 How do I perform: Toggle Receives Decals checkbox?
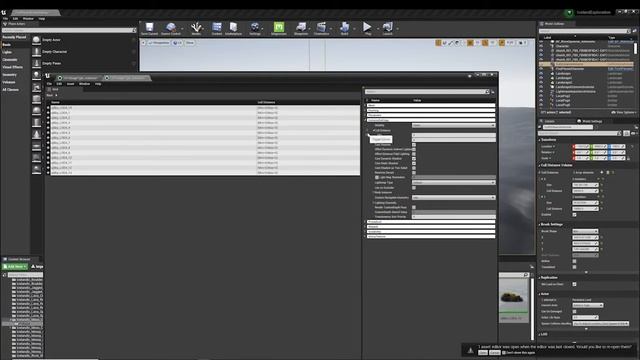pyautogui.click(x=414, y=173)
